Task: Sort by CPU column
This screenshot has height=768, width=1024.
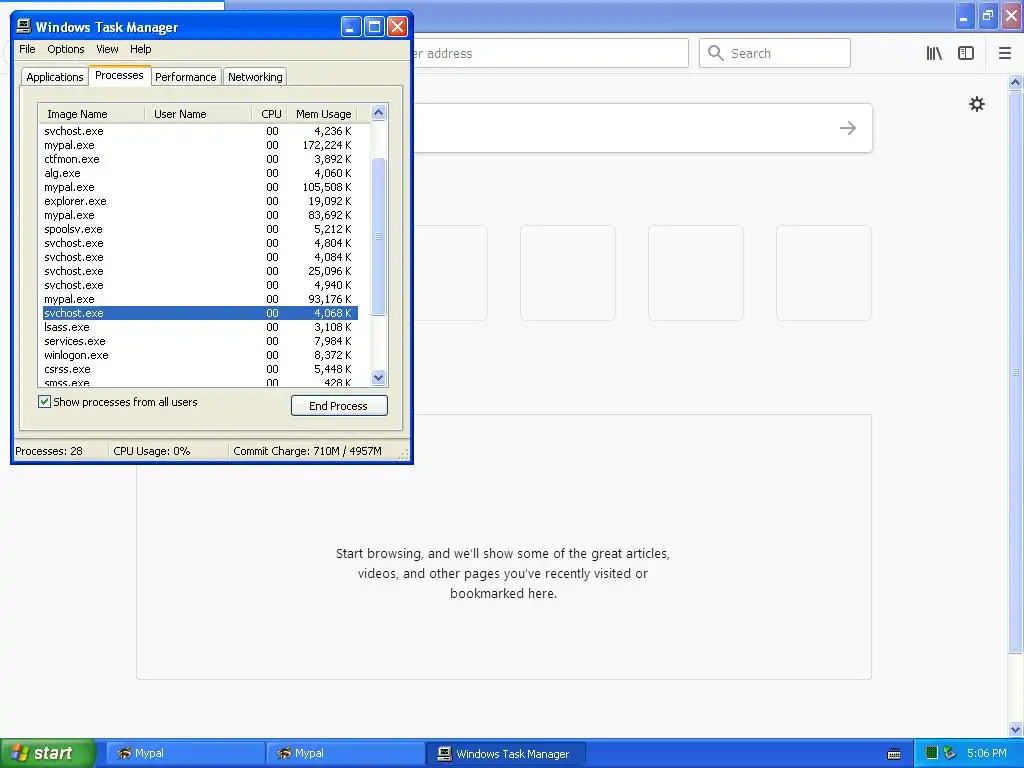Action: 269,114
